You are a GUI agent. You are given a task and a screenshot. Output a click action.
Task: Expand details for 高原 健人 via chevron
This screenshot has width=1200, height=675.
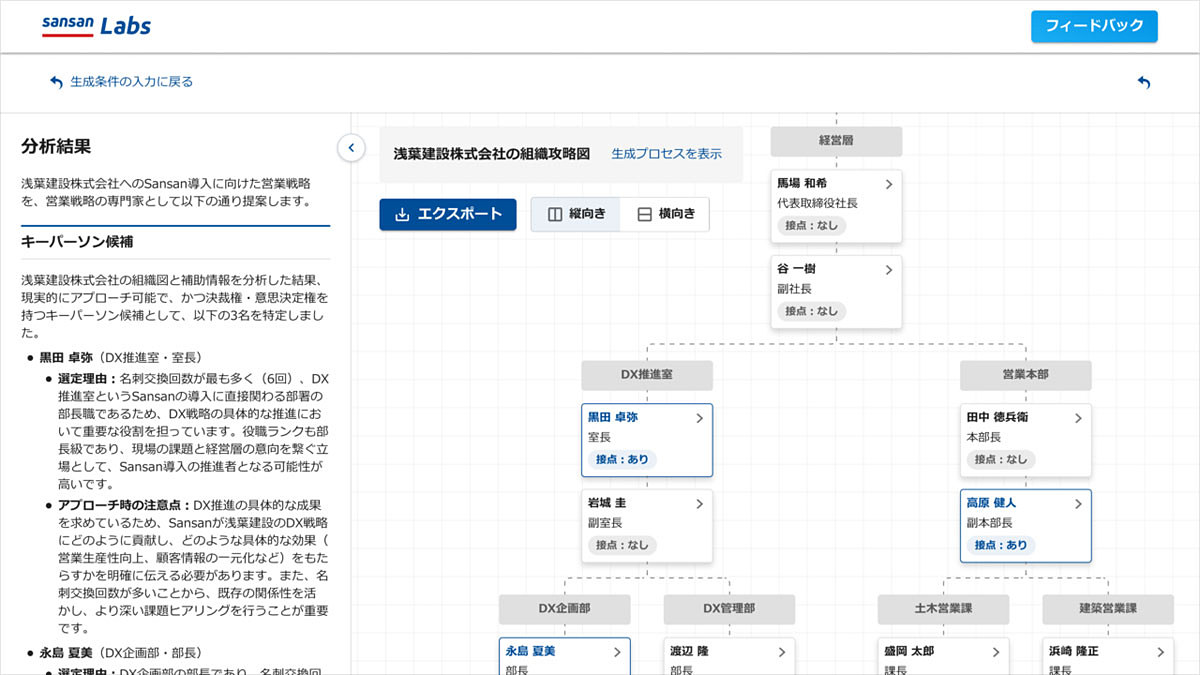pos(1078,504)
